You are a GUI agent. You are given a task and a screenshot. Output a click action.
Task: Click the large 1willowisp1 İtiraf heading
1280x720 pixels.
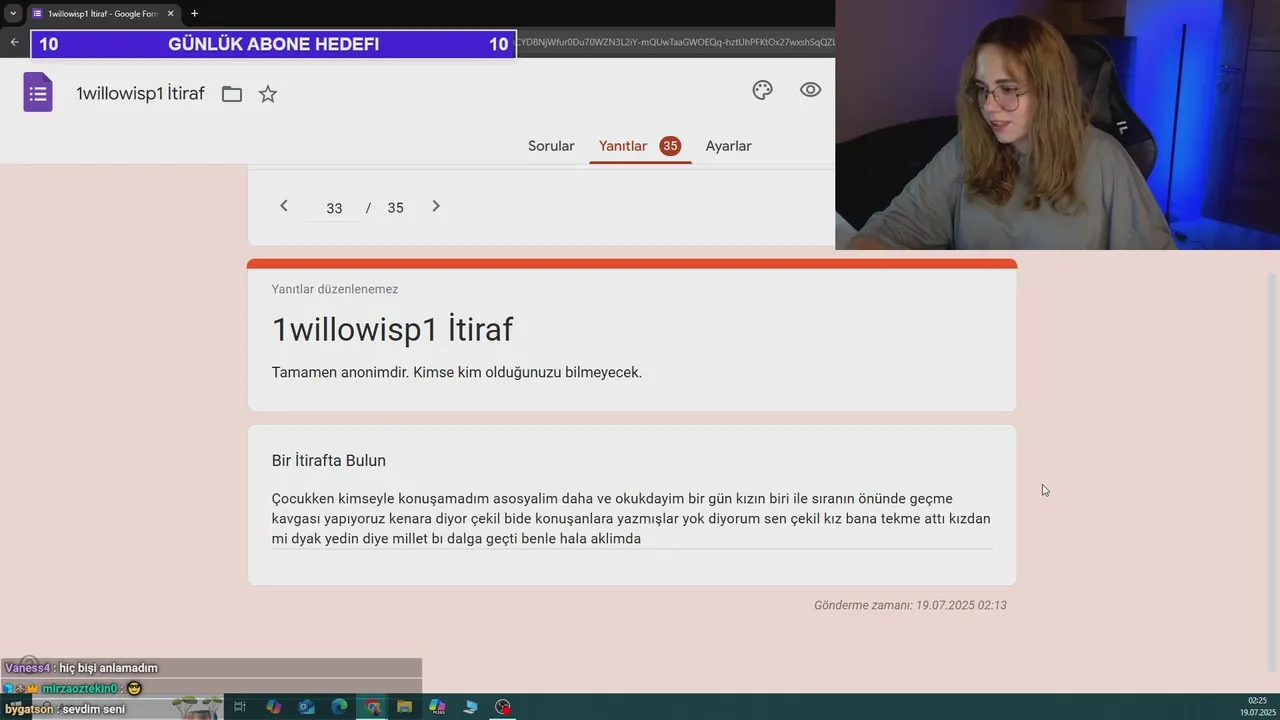pos(392,330)
